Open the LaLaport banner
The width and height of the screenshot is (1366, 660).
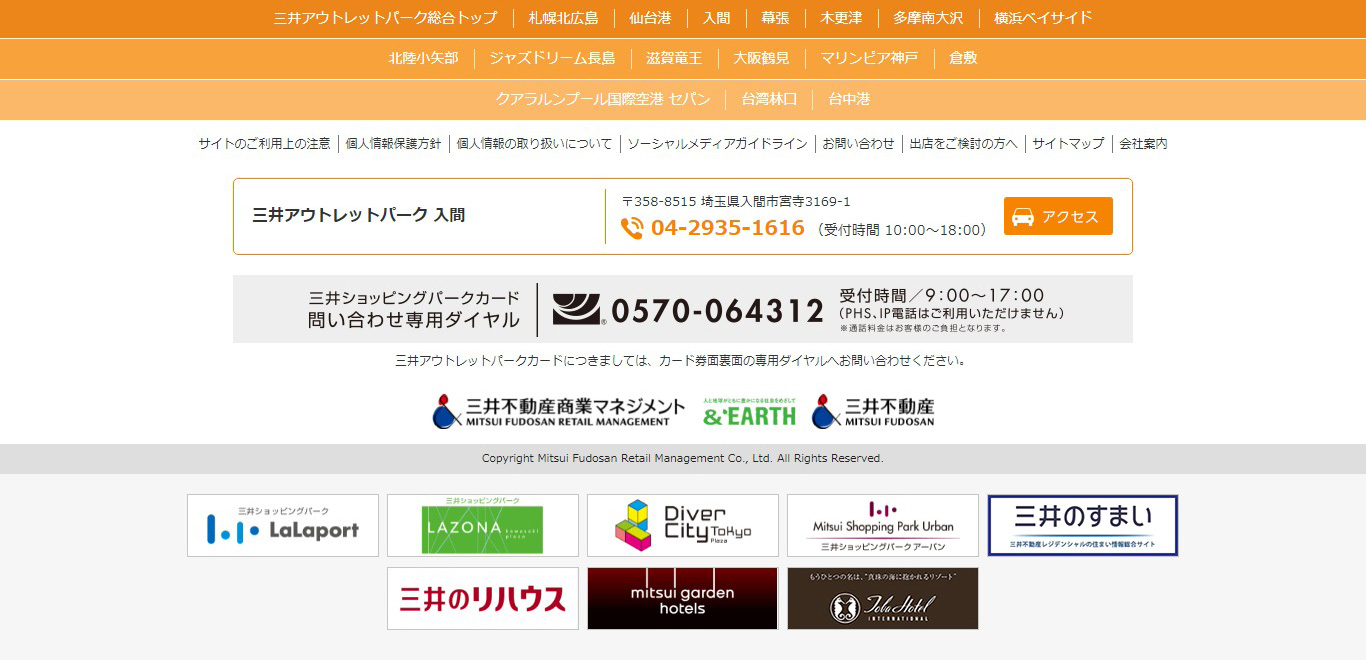tap(283, 525)
